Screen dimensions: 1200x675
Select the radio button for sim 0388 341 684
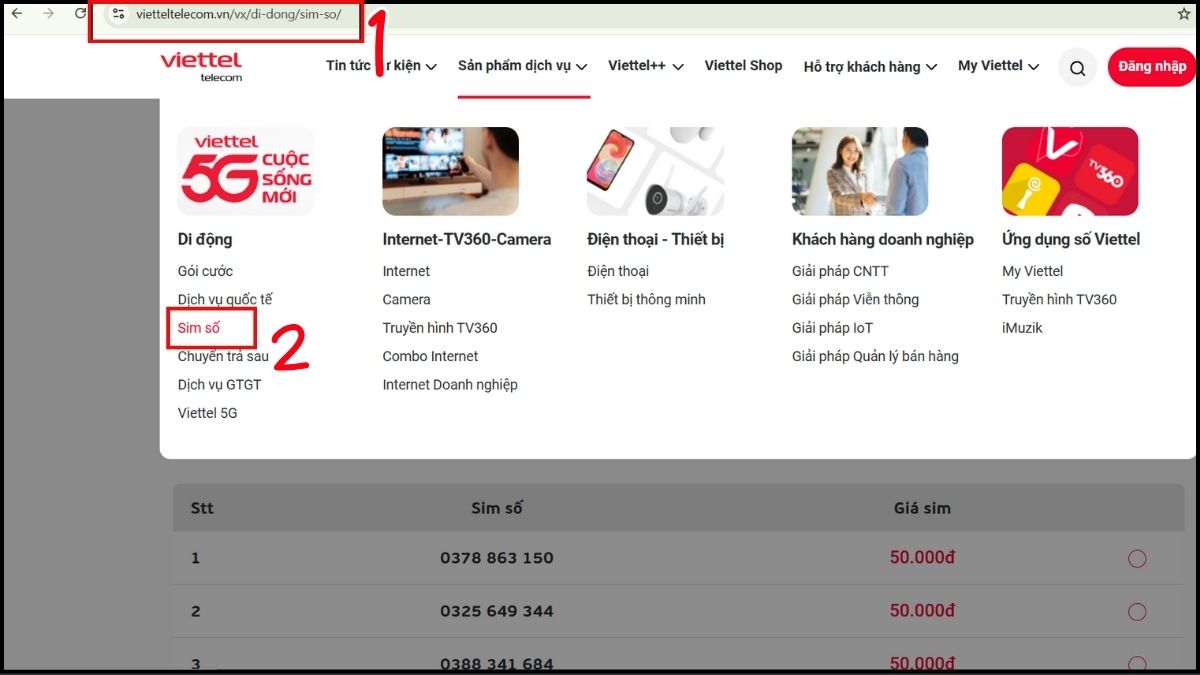click(x=1137, y=661)
